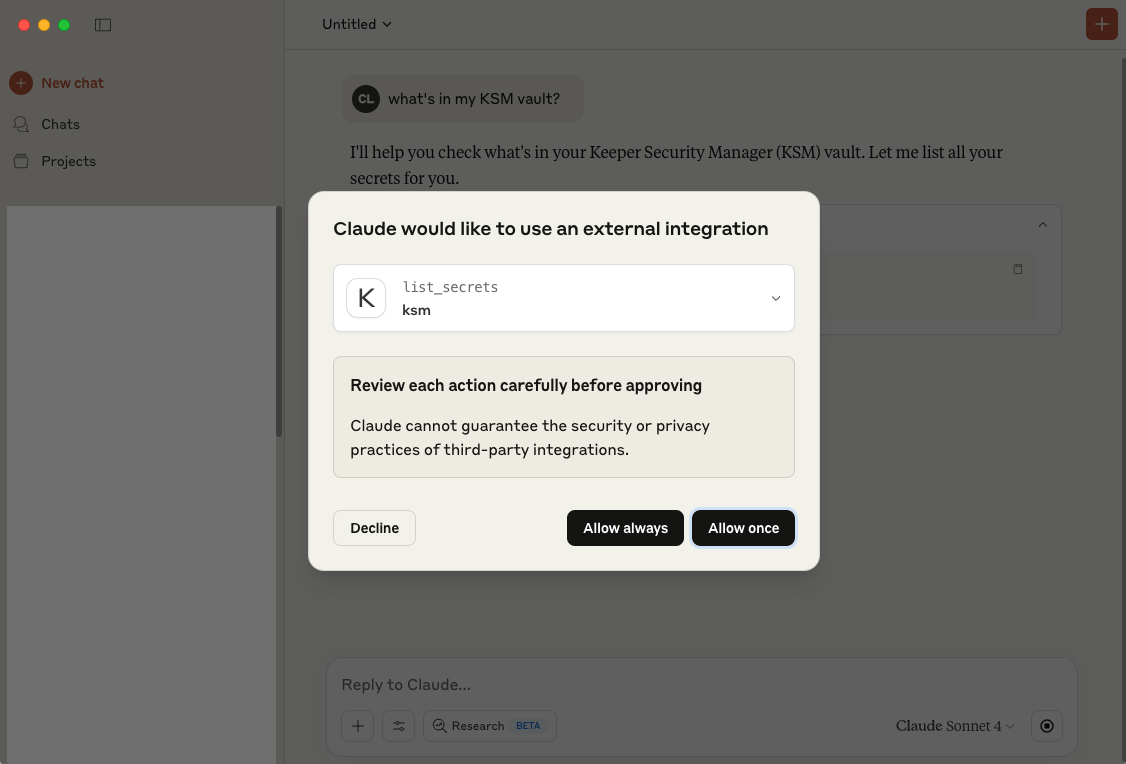The width and height of the screenshot is (1126, 764).
Task: Collapse the tool call panel chevron
Action: 1043,225
